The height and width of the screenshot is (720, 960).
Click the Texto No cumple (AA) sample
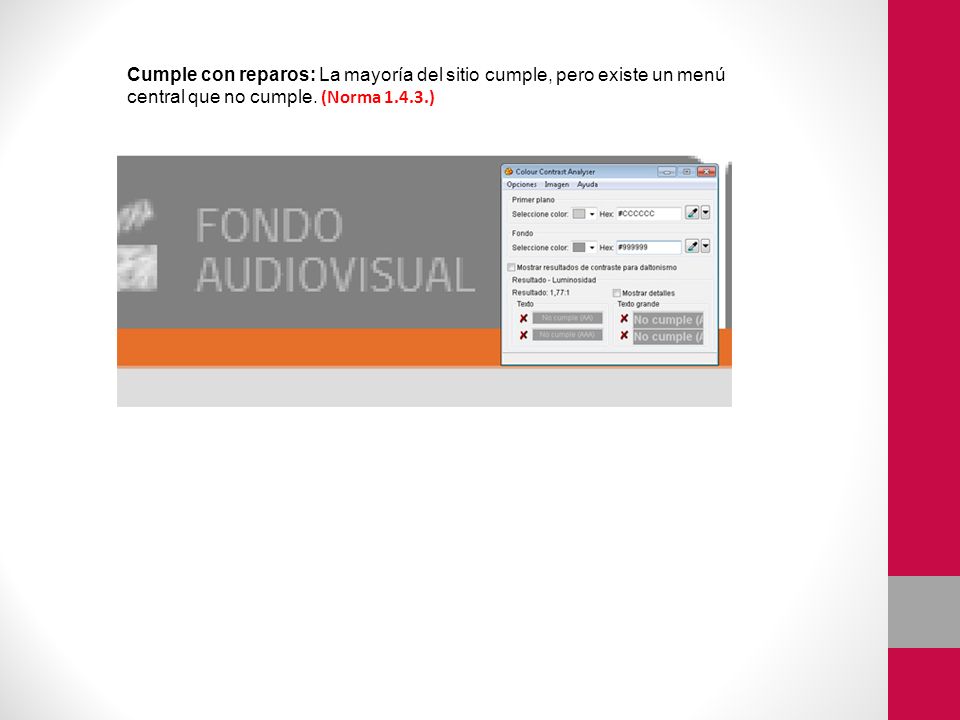pos(568,318)
